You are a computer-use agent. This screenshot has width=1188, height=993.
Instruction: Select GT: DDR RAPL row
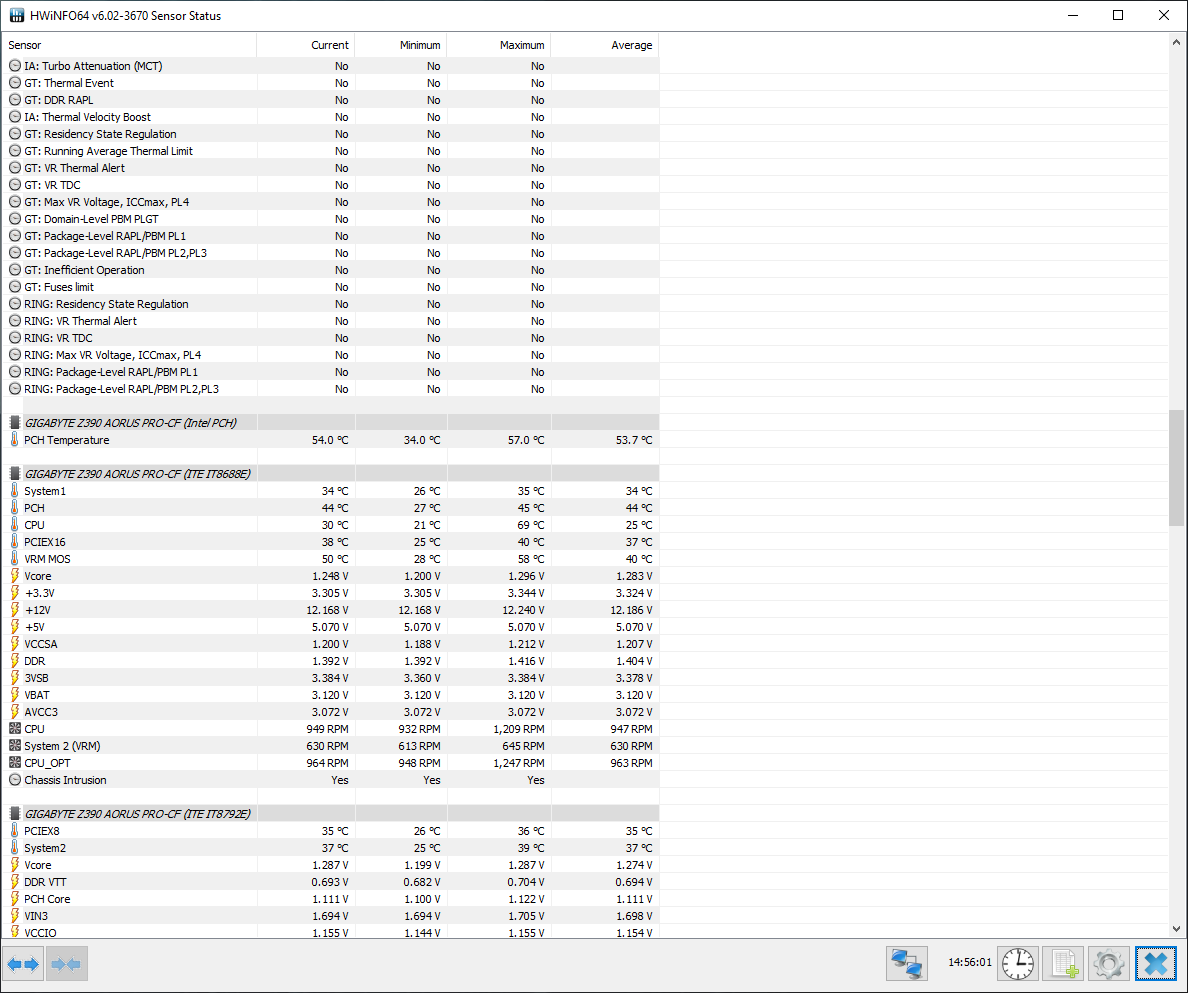pyautogui.click(x=330, y=100)
